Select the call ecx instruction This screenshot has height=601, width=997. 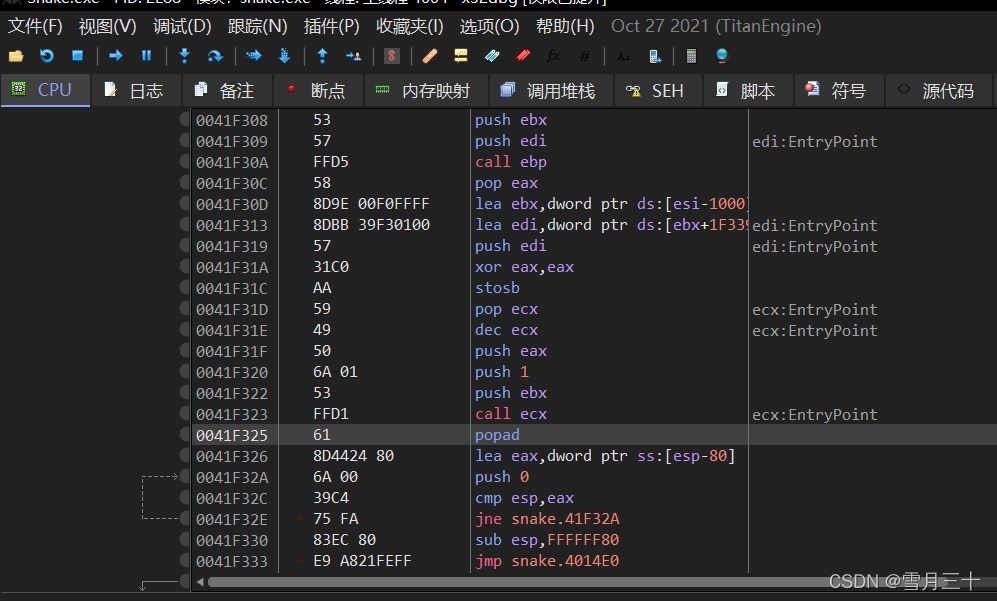point(511,414)
